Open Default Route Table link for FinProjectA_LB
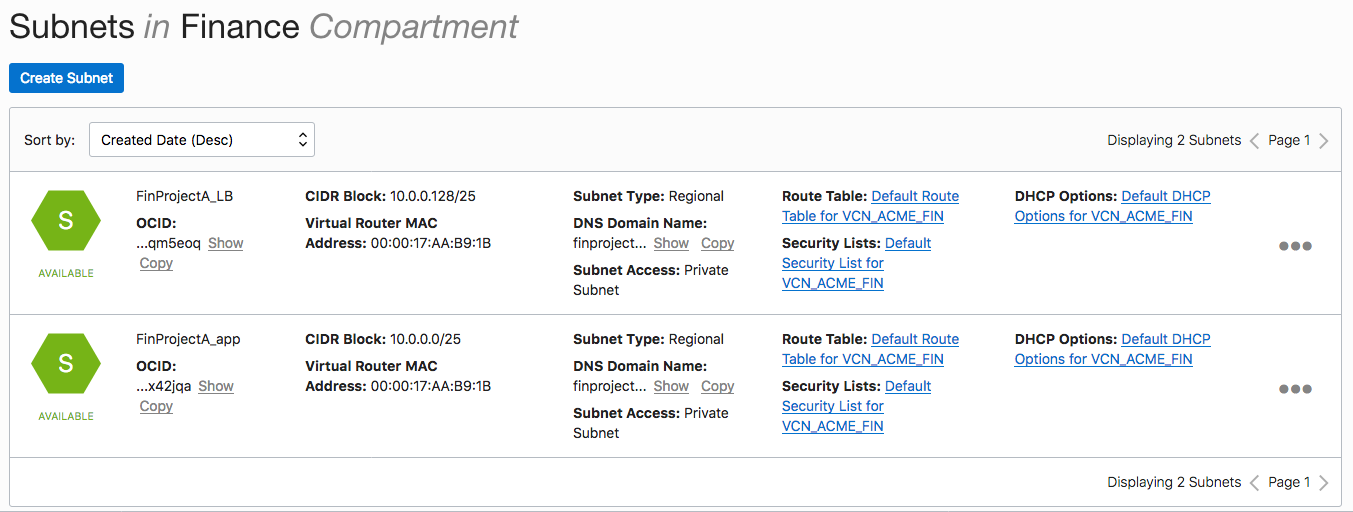The height and width of the screenshot is (512, 1353). click(x=915, y=197)
